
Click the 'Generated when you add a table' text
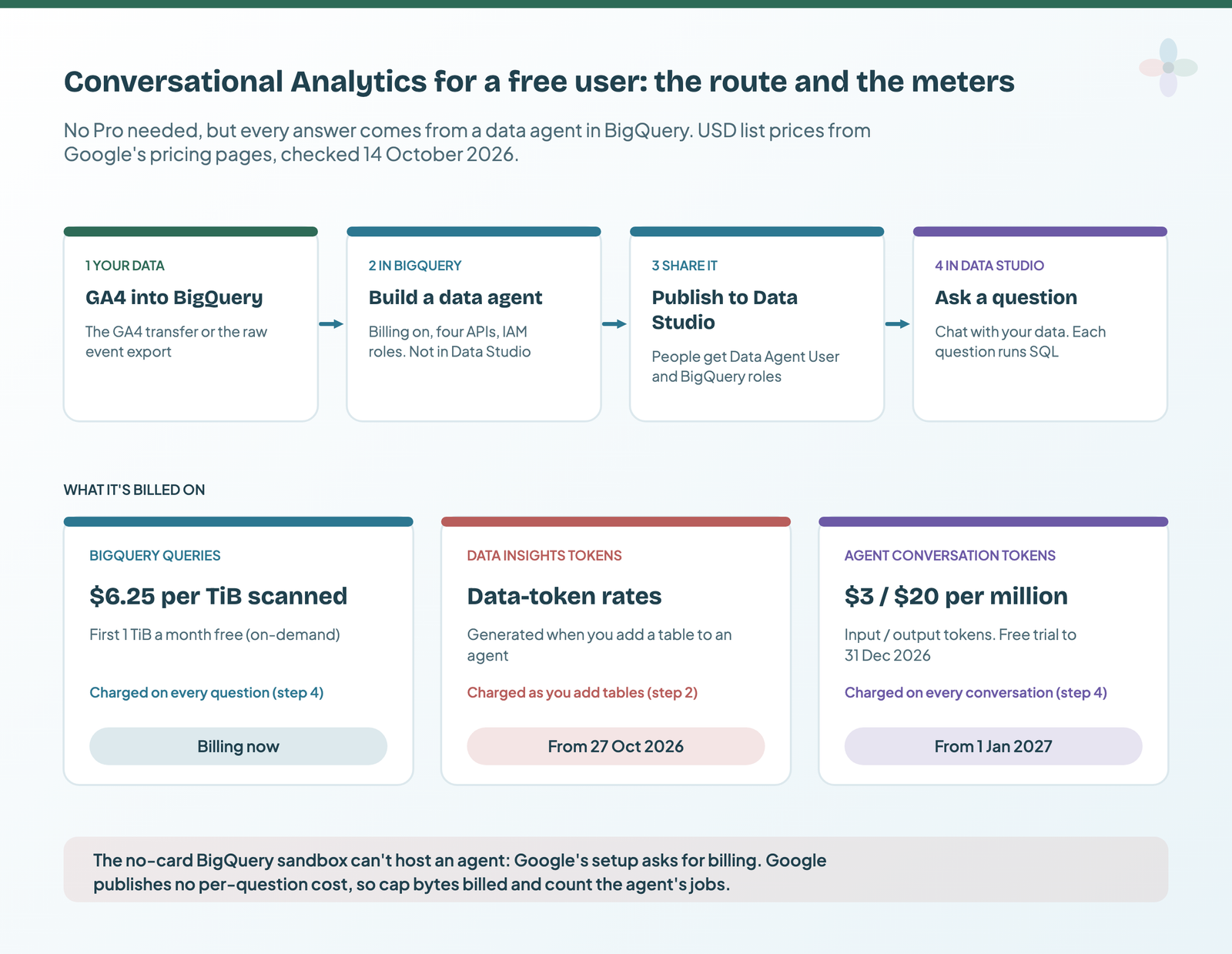599,645
